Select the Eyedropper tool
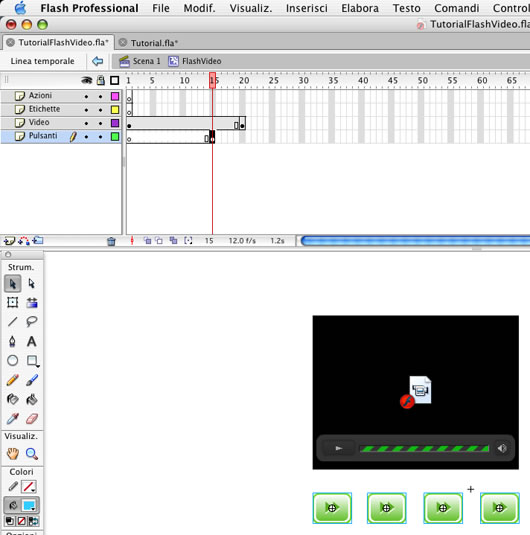 (x=13, y=418)
